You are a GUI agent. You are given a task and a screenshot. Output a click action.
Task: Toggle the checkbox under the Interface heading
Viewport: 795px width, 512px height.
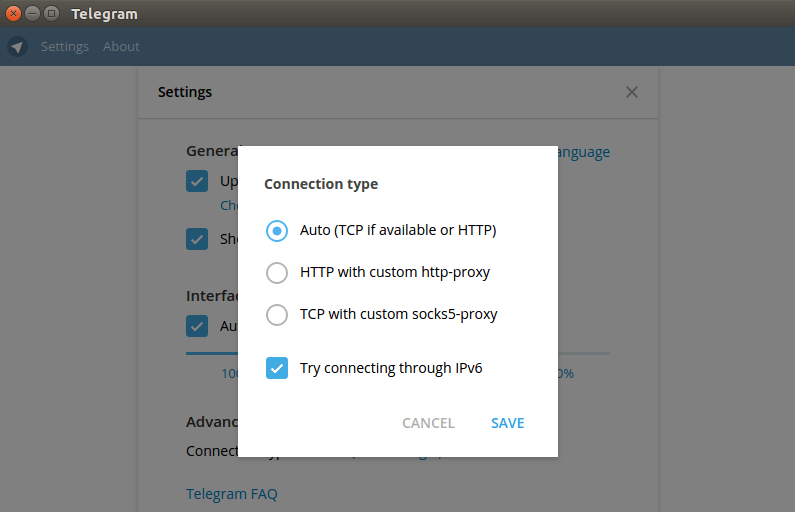pos(197,326)
